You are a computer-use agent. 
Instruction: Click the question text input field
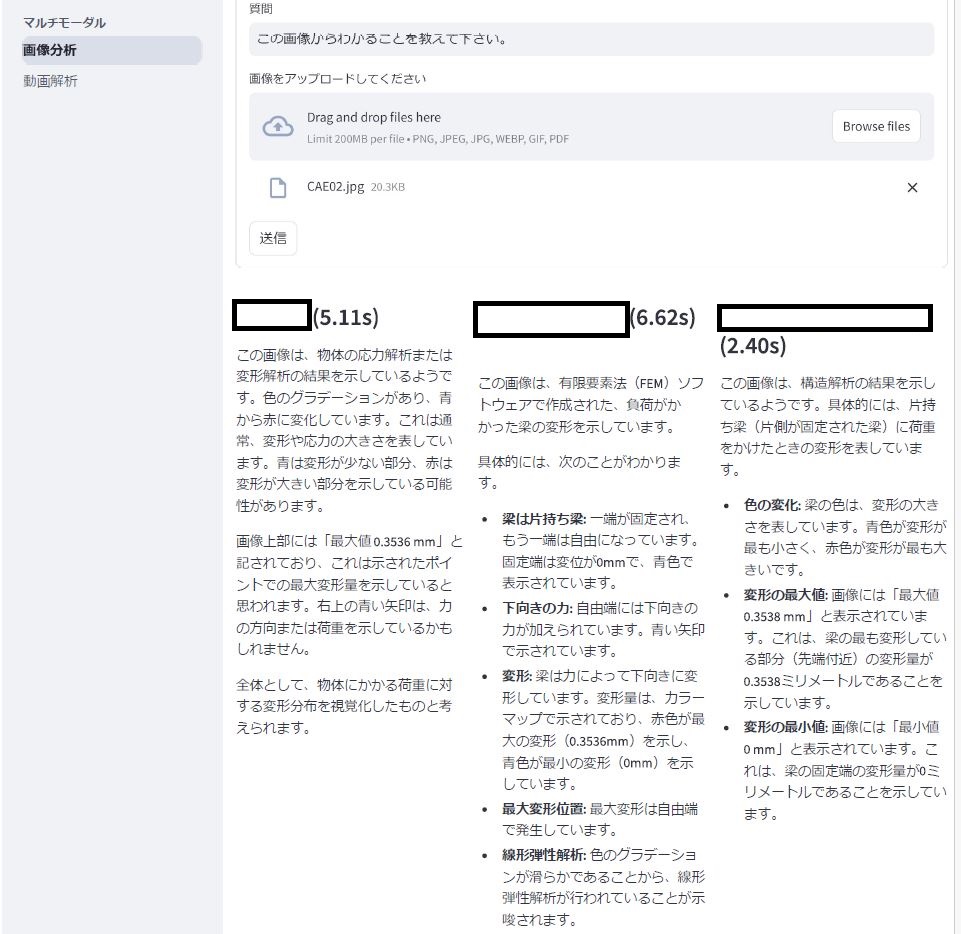pyautogui.click(x=591, y=39)
